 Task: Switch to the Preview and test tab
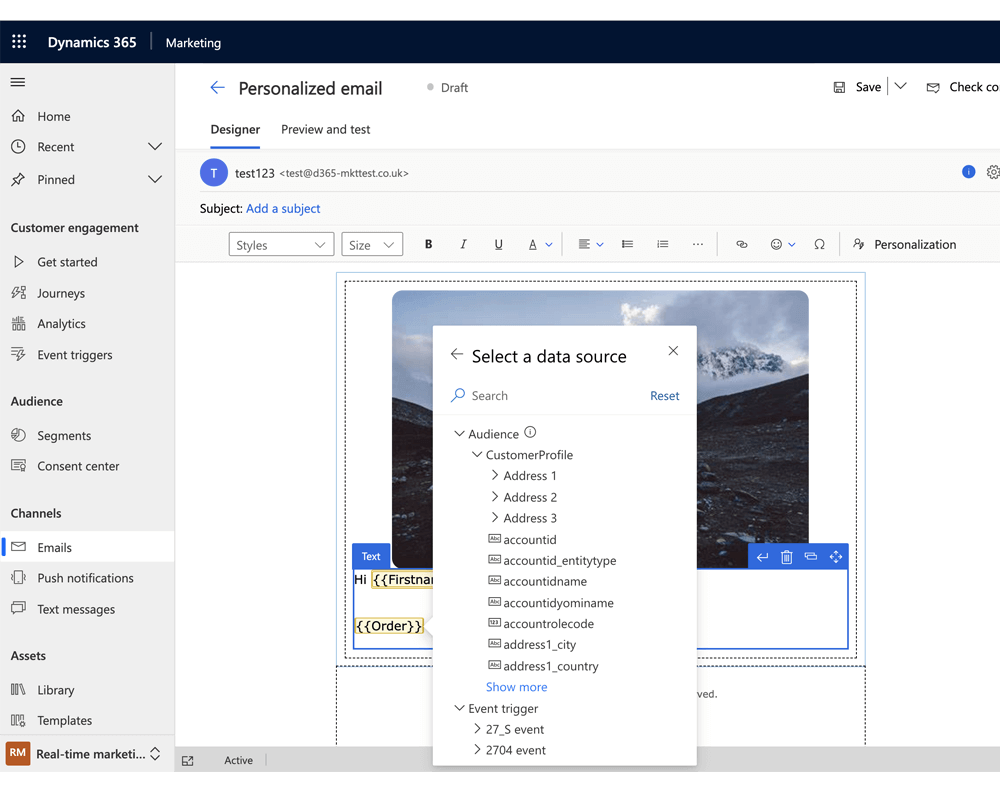coord(325,130)
